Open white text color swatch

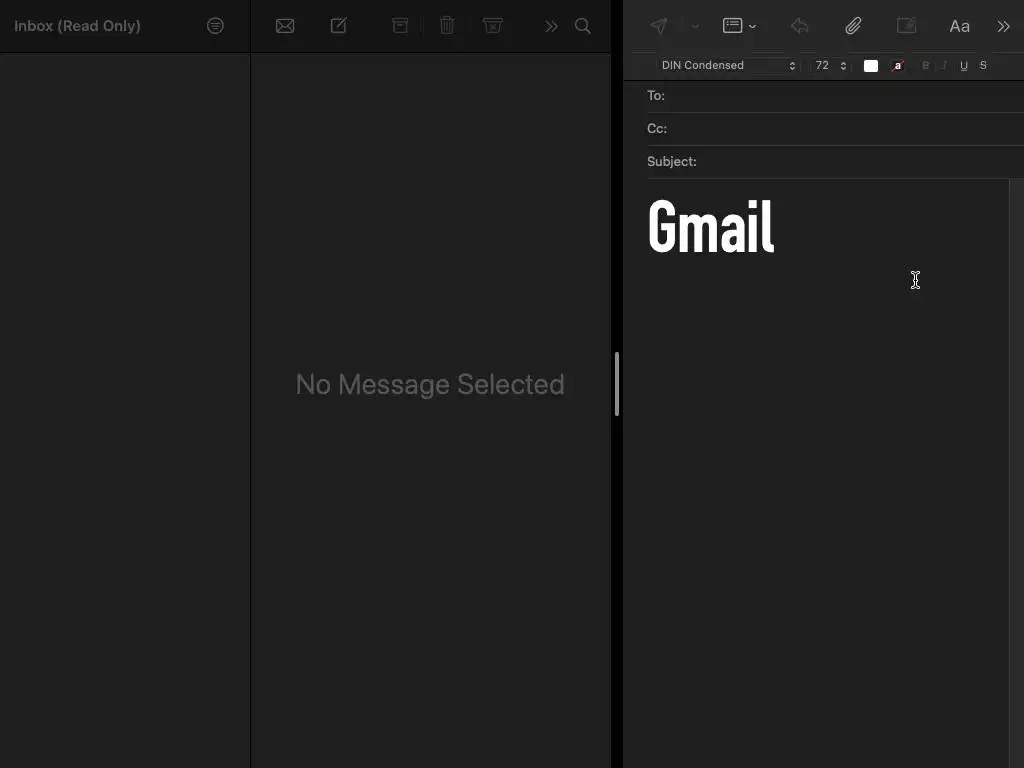click(x=871, y=66)
